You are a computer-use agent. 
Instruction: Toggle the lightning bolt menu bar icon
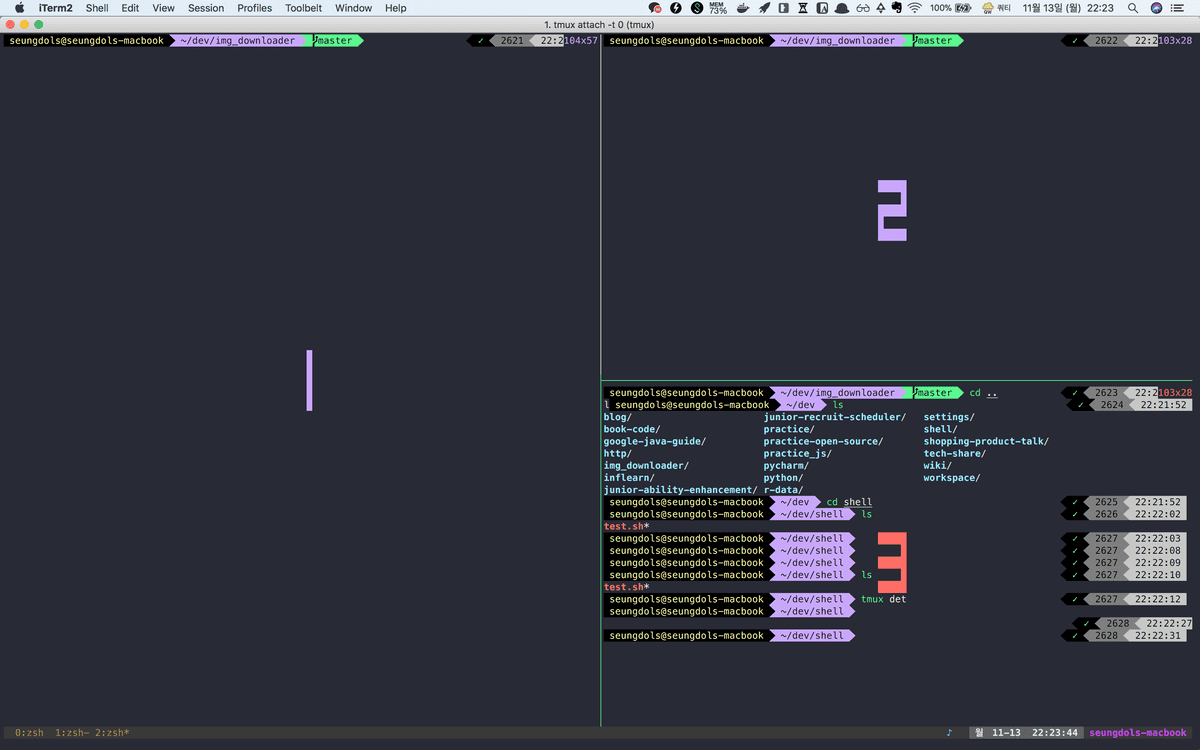click(x=676, y=8)
